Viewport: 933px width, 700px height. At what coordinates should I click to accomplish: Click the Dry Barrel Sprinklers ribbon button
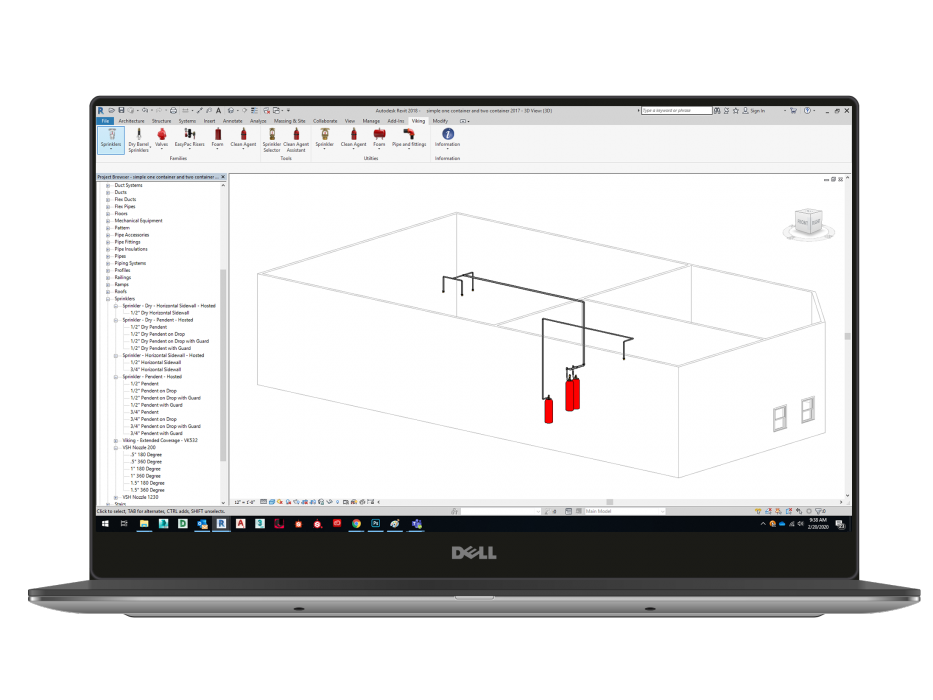click(139, 140)
